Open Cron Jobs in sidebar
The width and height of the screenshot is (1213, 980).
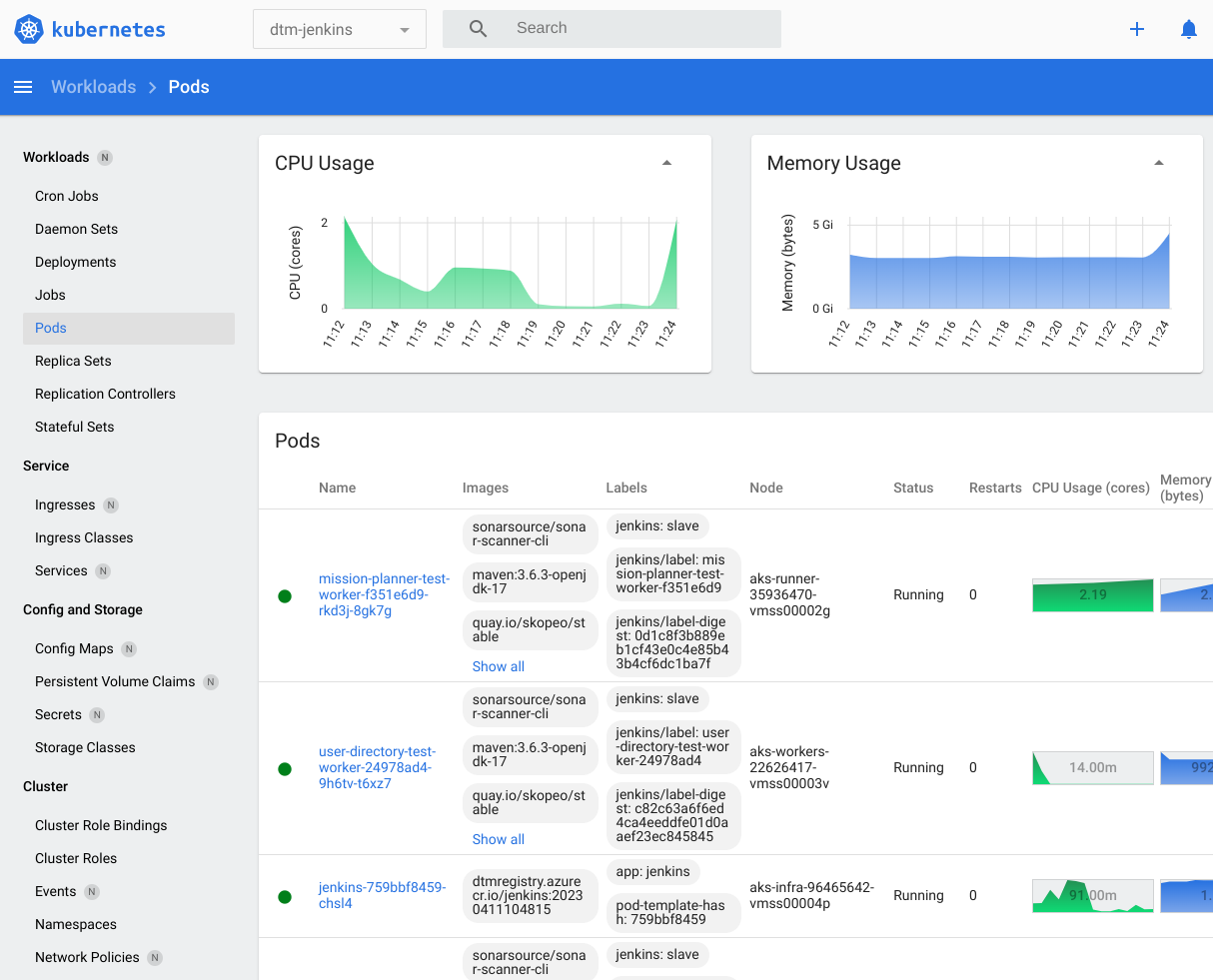[x=67, y=196]
